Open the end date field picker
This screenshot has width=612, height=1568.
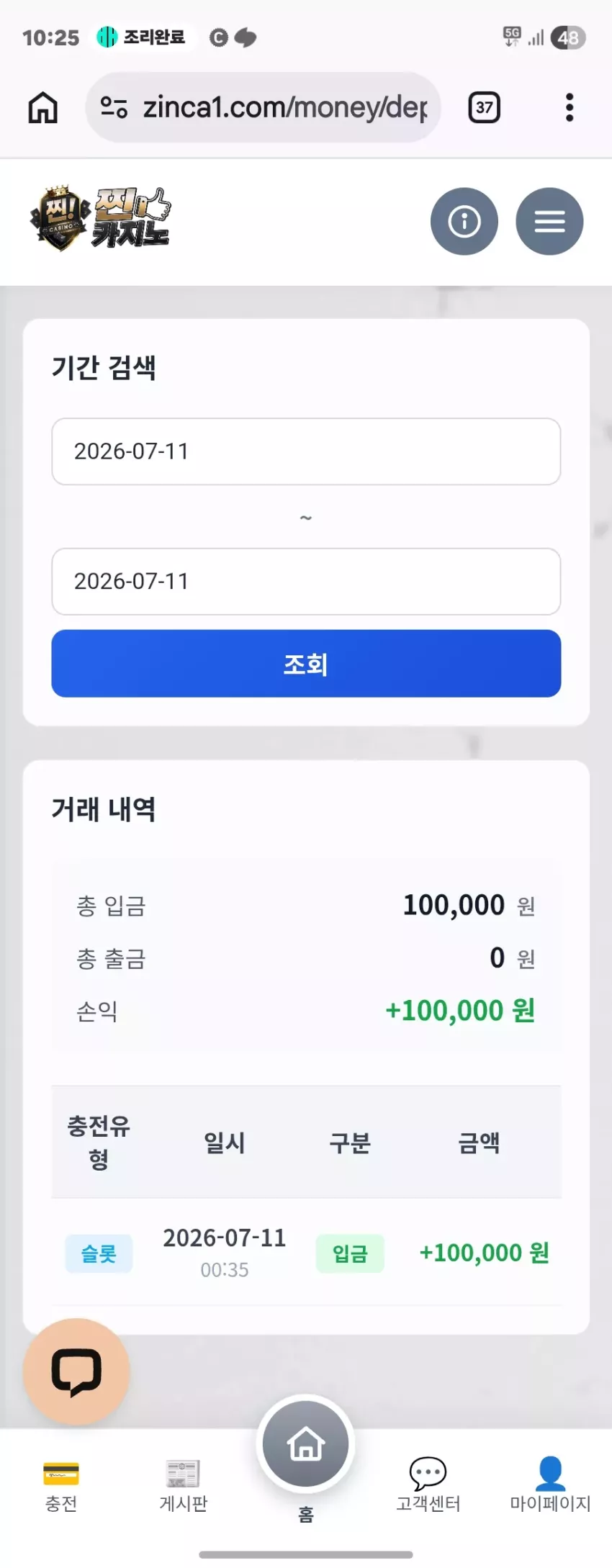tap(306, 582)
